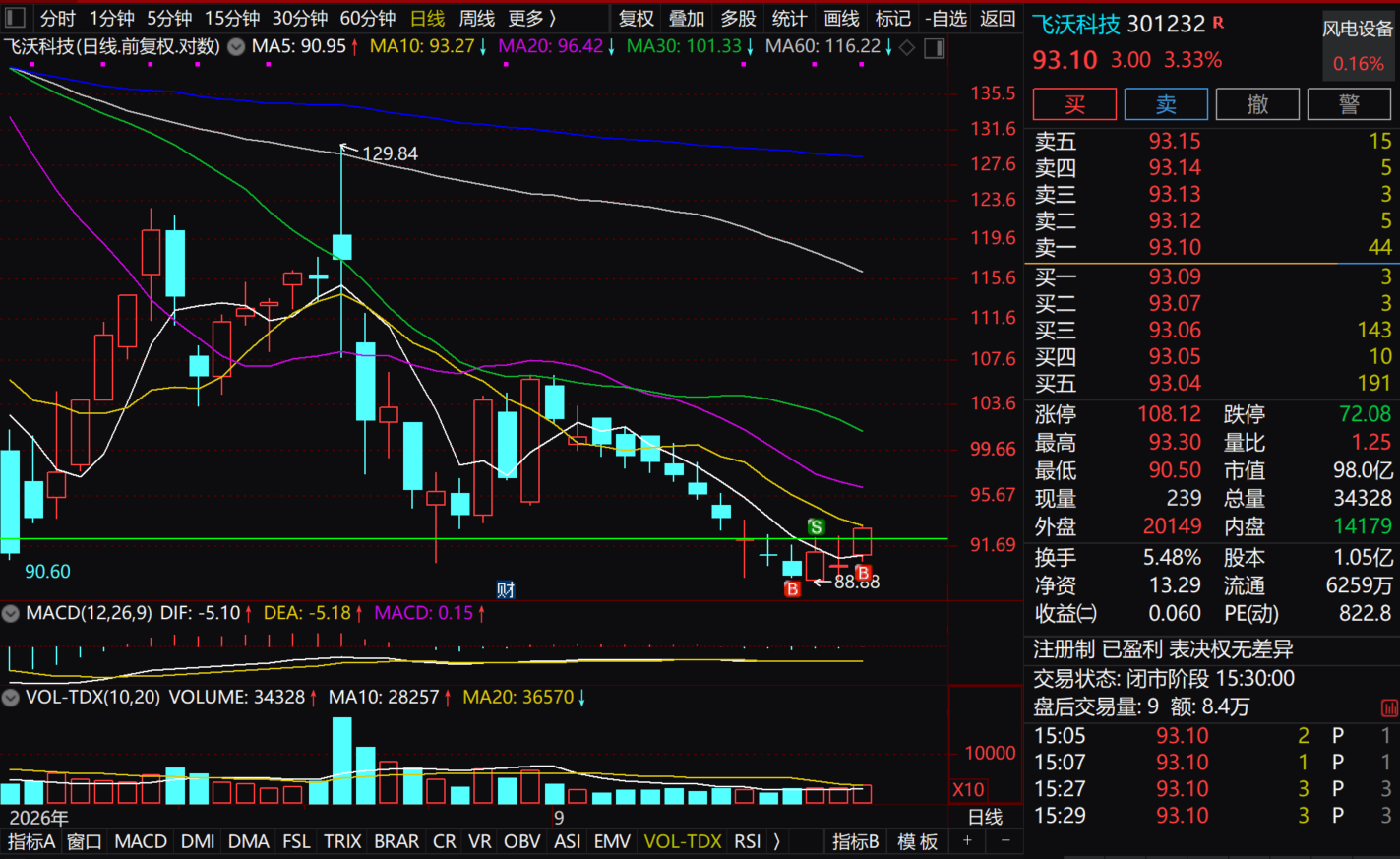Expand the 更多 timeframe list
The width and height of the screenshot is (1400, 859).
532,18
